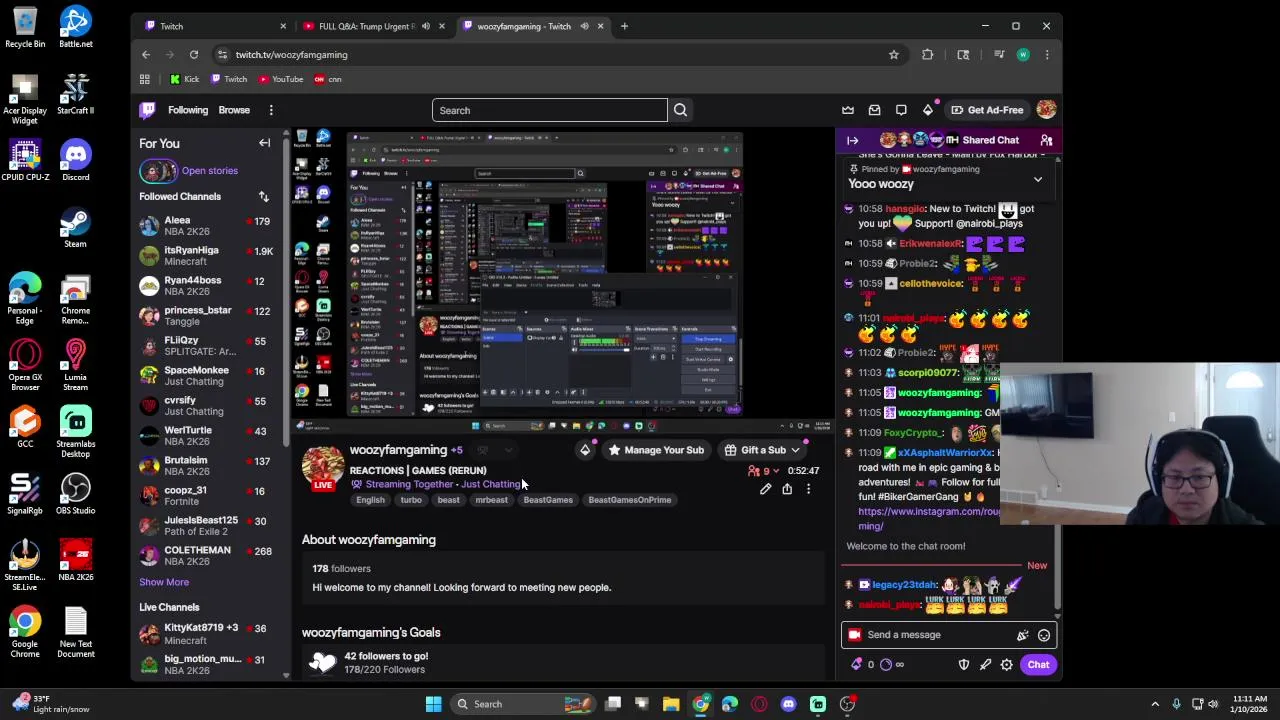Open the bits balance icon below chat

(857, 664)
